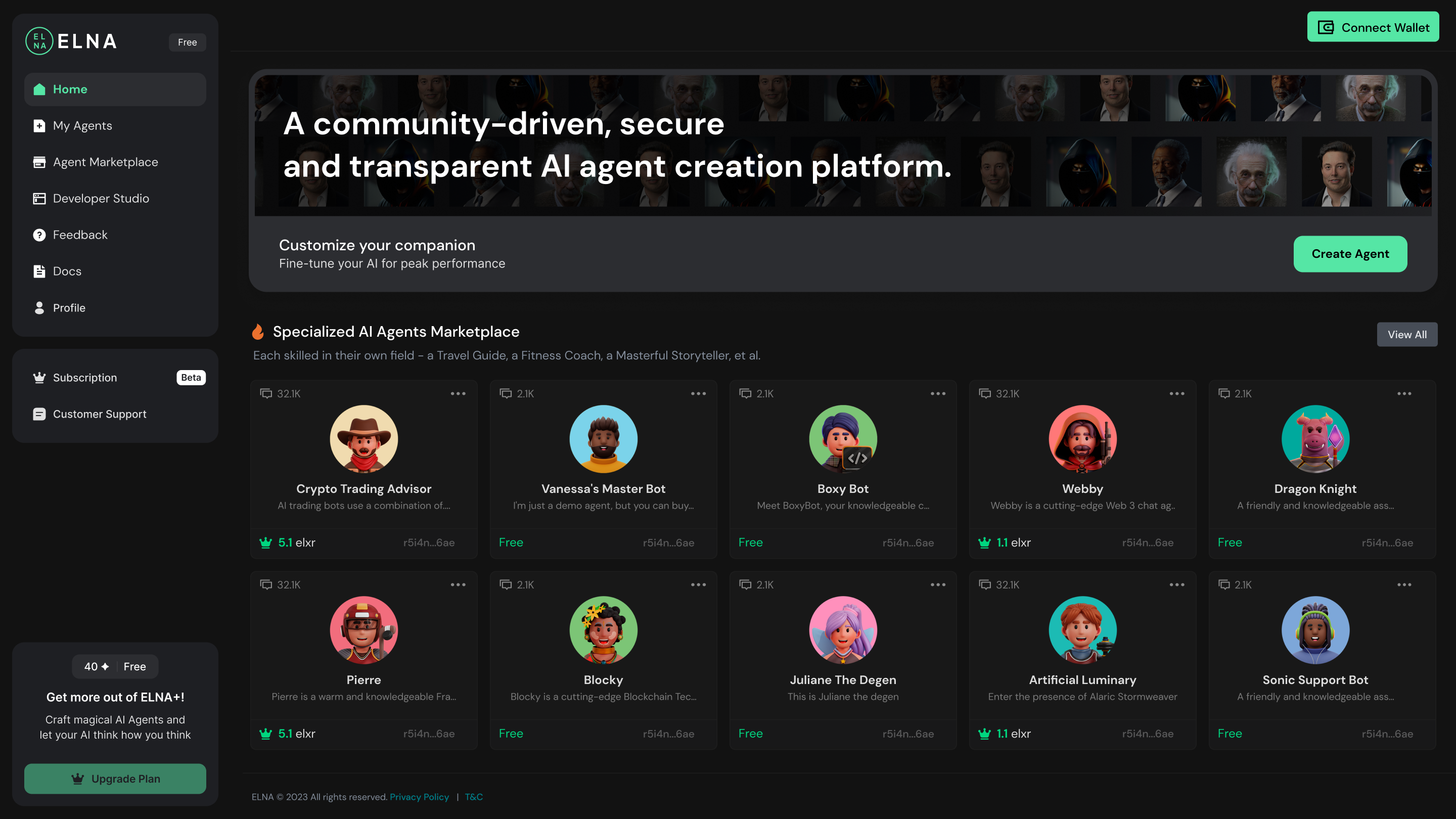Click the ELNA logo icon
This screenshot has height=819, width=1456.
pyautogui.click(x=39, y=41)
